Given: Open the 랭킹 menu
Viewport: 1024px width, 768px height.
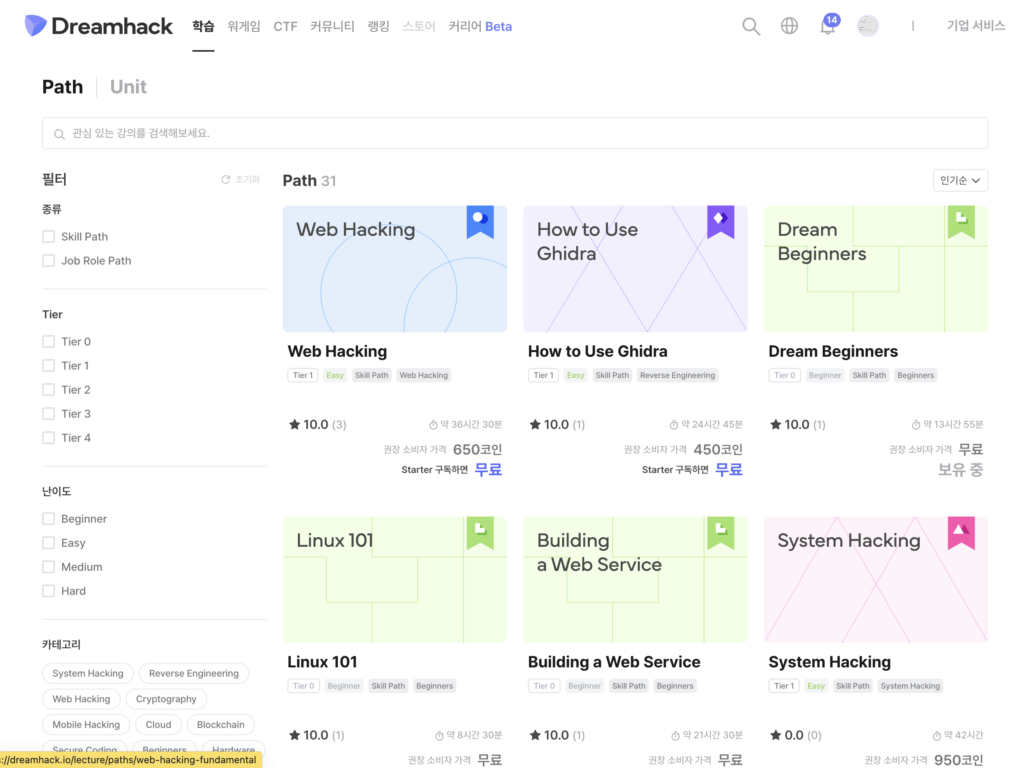Looking at the screenshot, I should [x=379, y=26].
